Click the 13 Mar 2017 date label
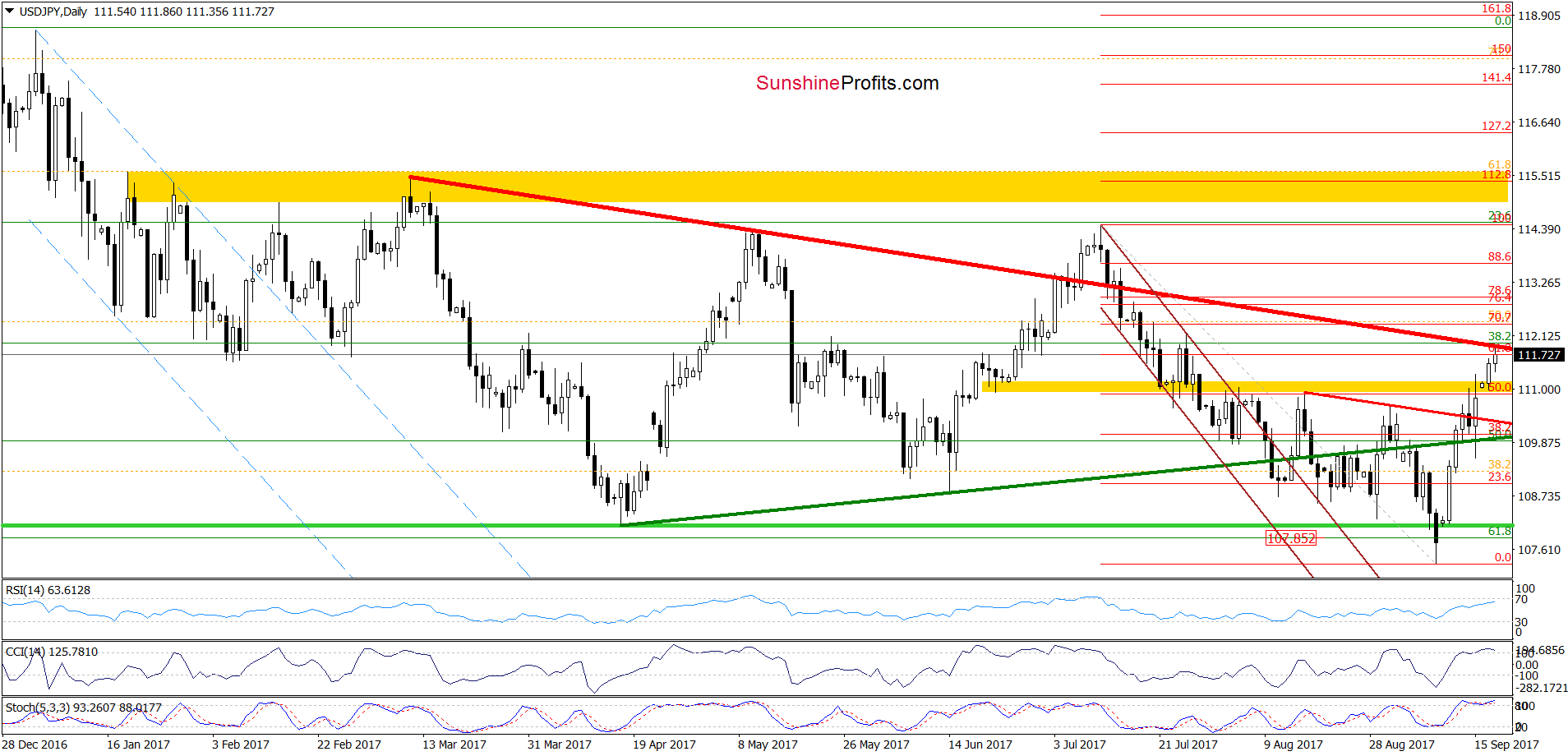Screen dimensions: 1568x756 [x=454, y=744]
